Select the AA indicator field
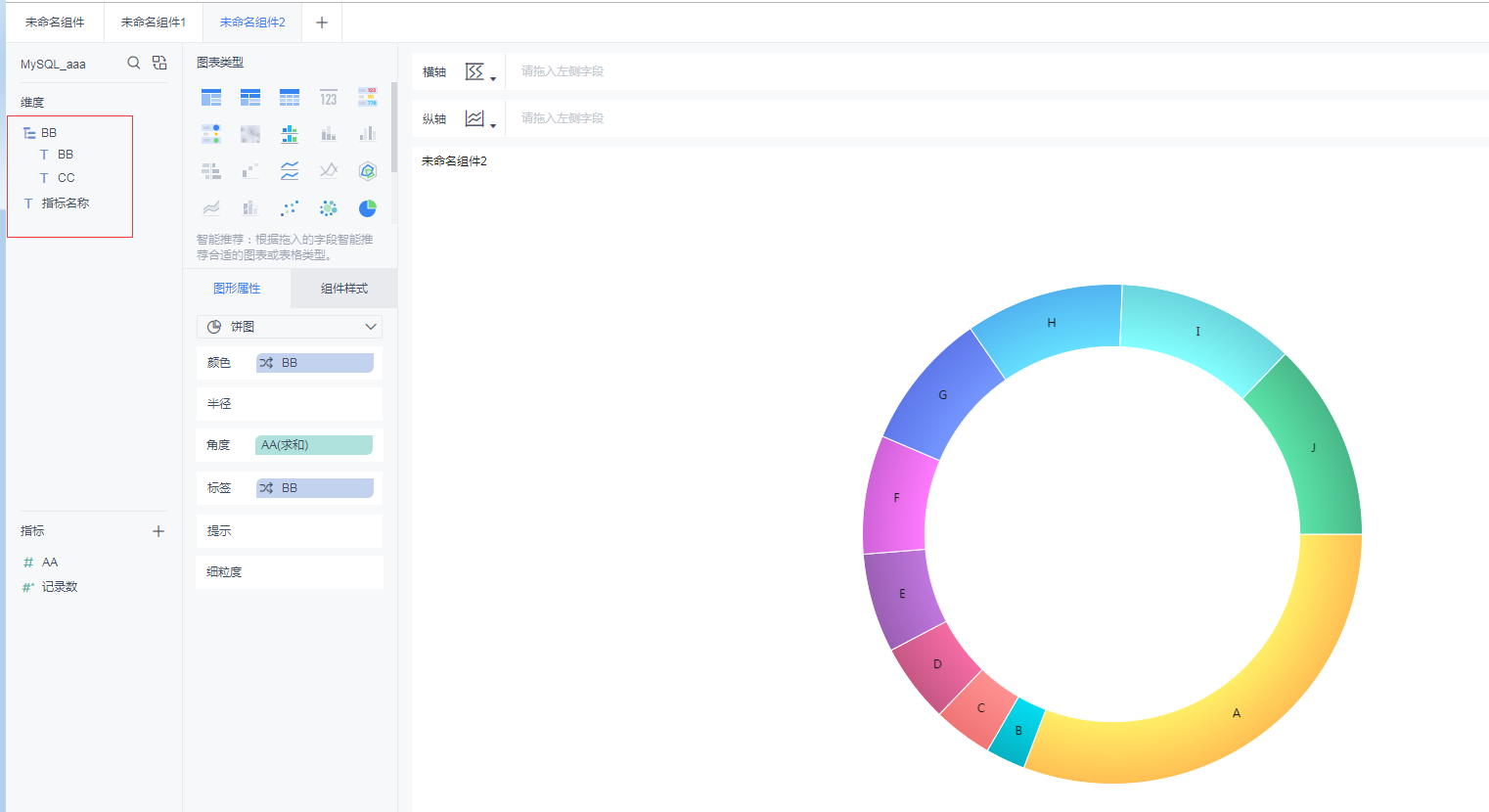 (50, 563)
